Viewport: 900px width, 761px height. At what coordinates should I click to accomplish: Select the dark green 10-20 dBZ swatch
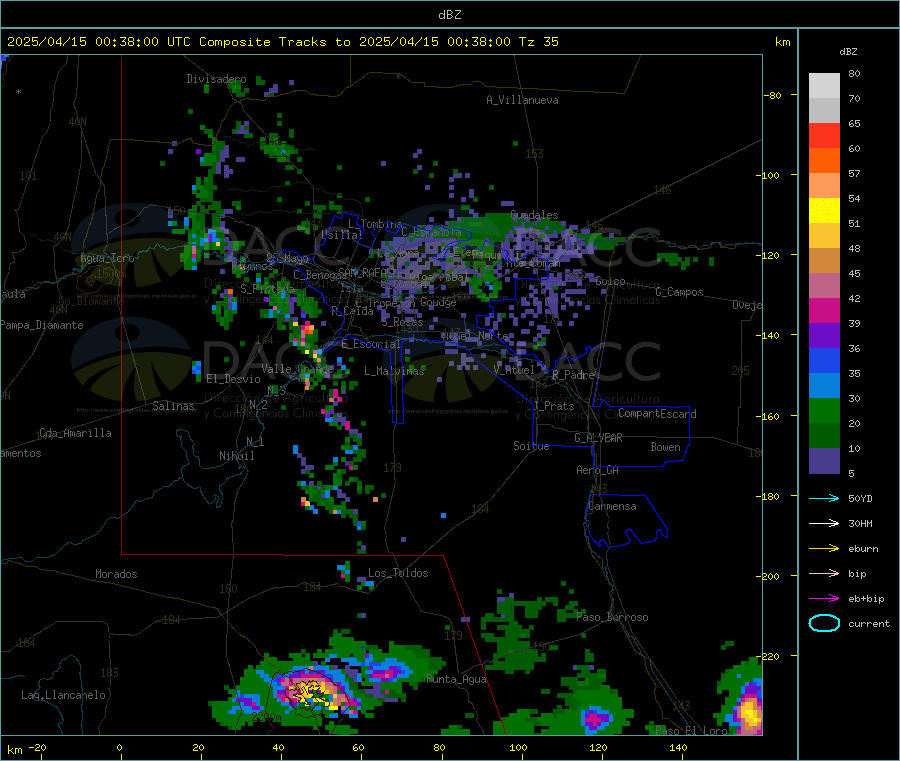(x=824, y=436)
